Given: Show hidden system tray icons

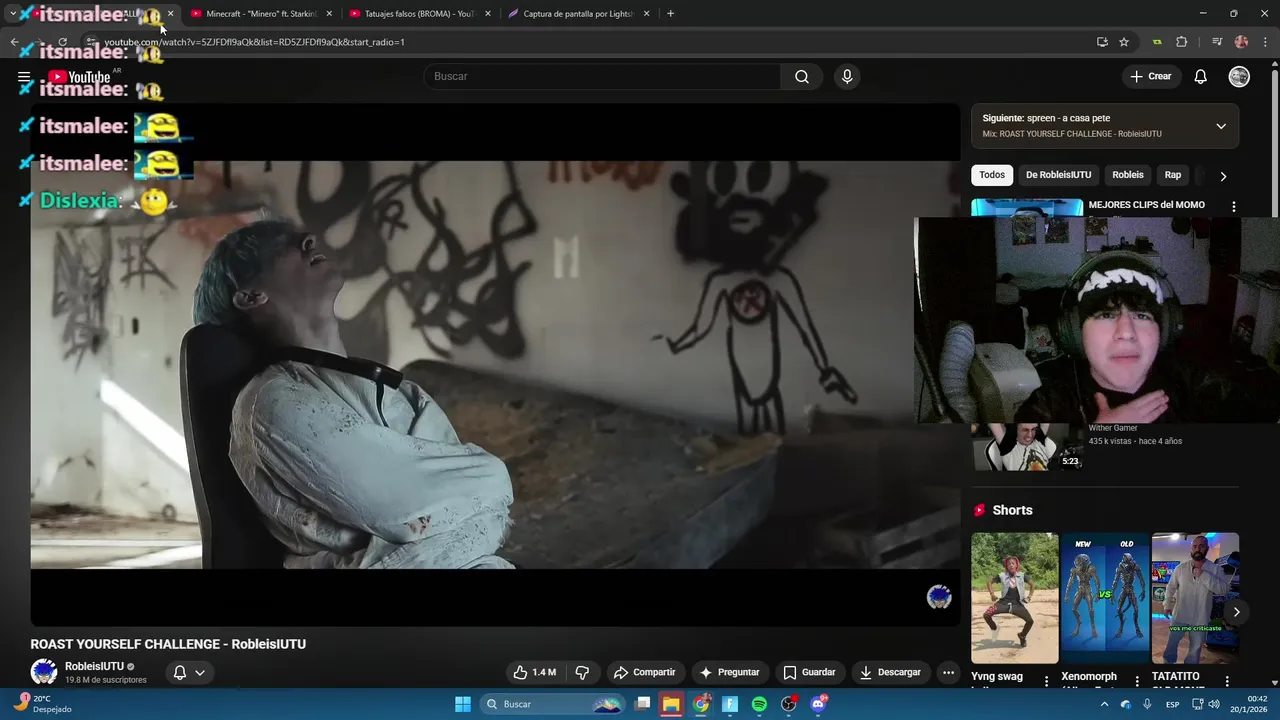Looking at the screenshot, I should point(1104,704).
